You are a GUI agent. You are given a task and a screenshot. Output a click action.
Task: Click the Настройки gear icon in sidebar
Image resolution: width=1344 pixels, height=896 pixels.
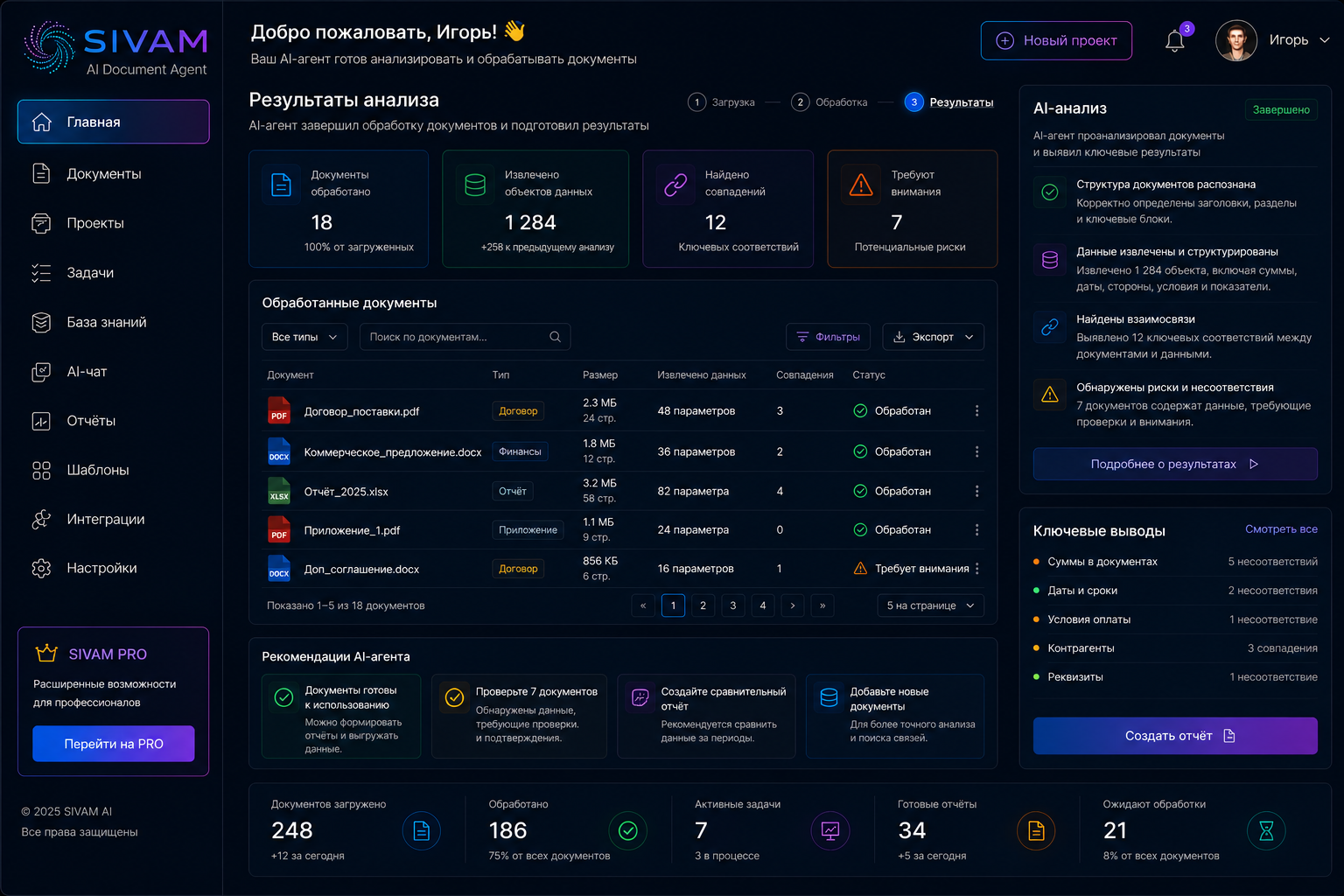point(41,568)
